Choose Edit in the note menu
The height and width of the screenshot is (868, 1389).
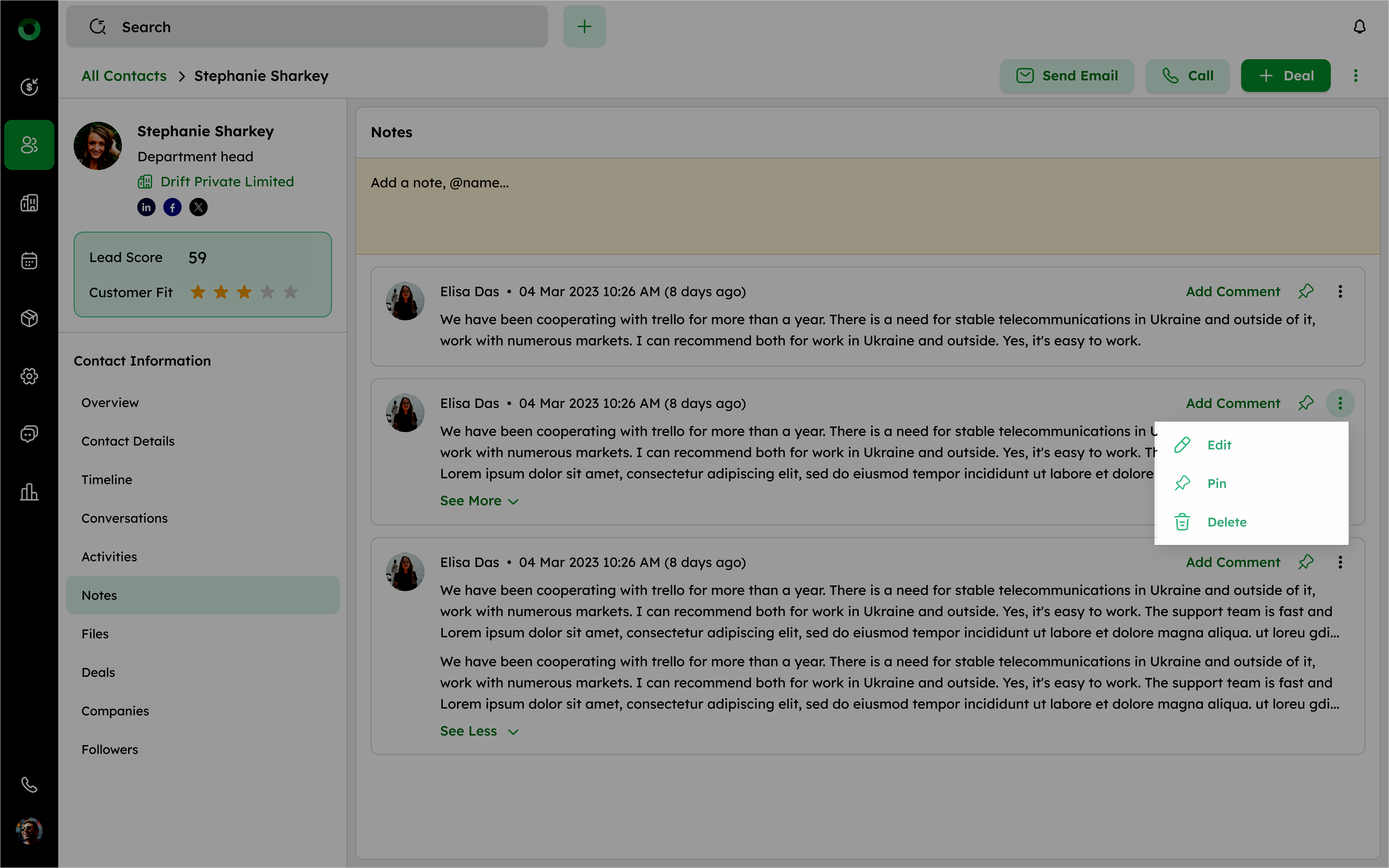click(1219, 445)
